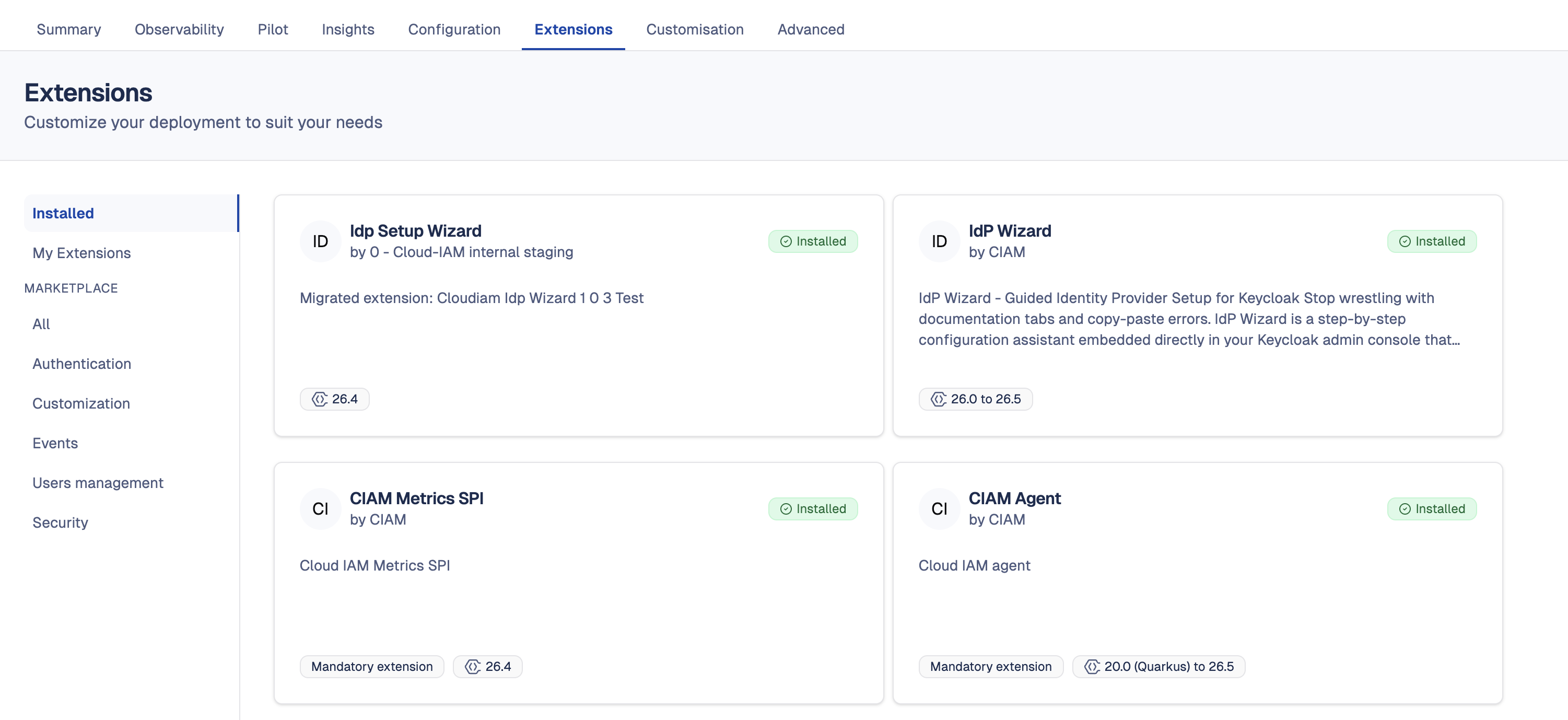Toggle the Installed status on Idp Setup Wizard

tap(813, 240)
